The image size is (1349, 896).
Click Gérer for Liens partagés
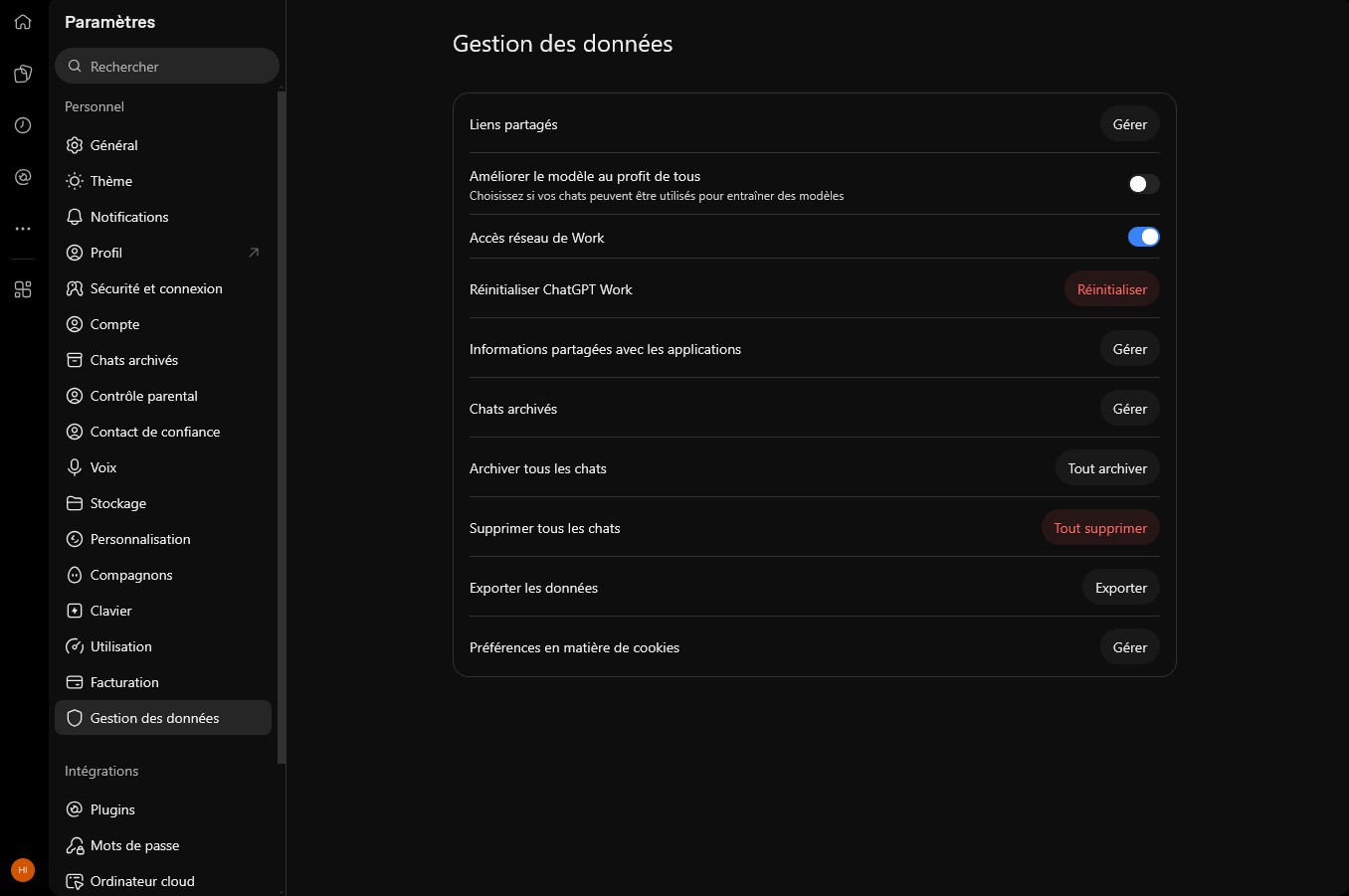coord(1130,124)
